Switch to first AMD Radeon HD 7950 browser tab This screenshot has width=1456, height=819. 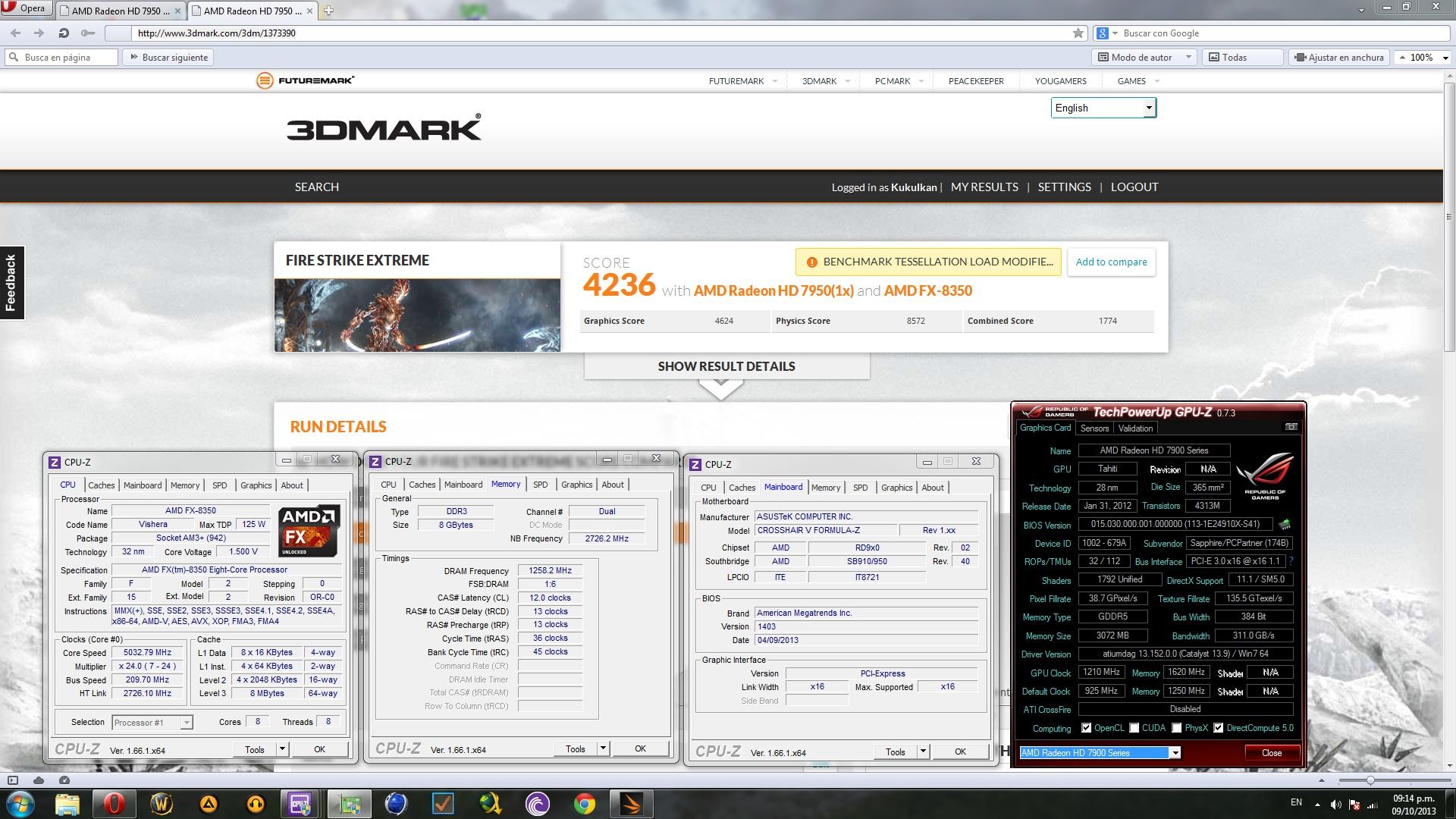[121, 11]
